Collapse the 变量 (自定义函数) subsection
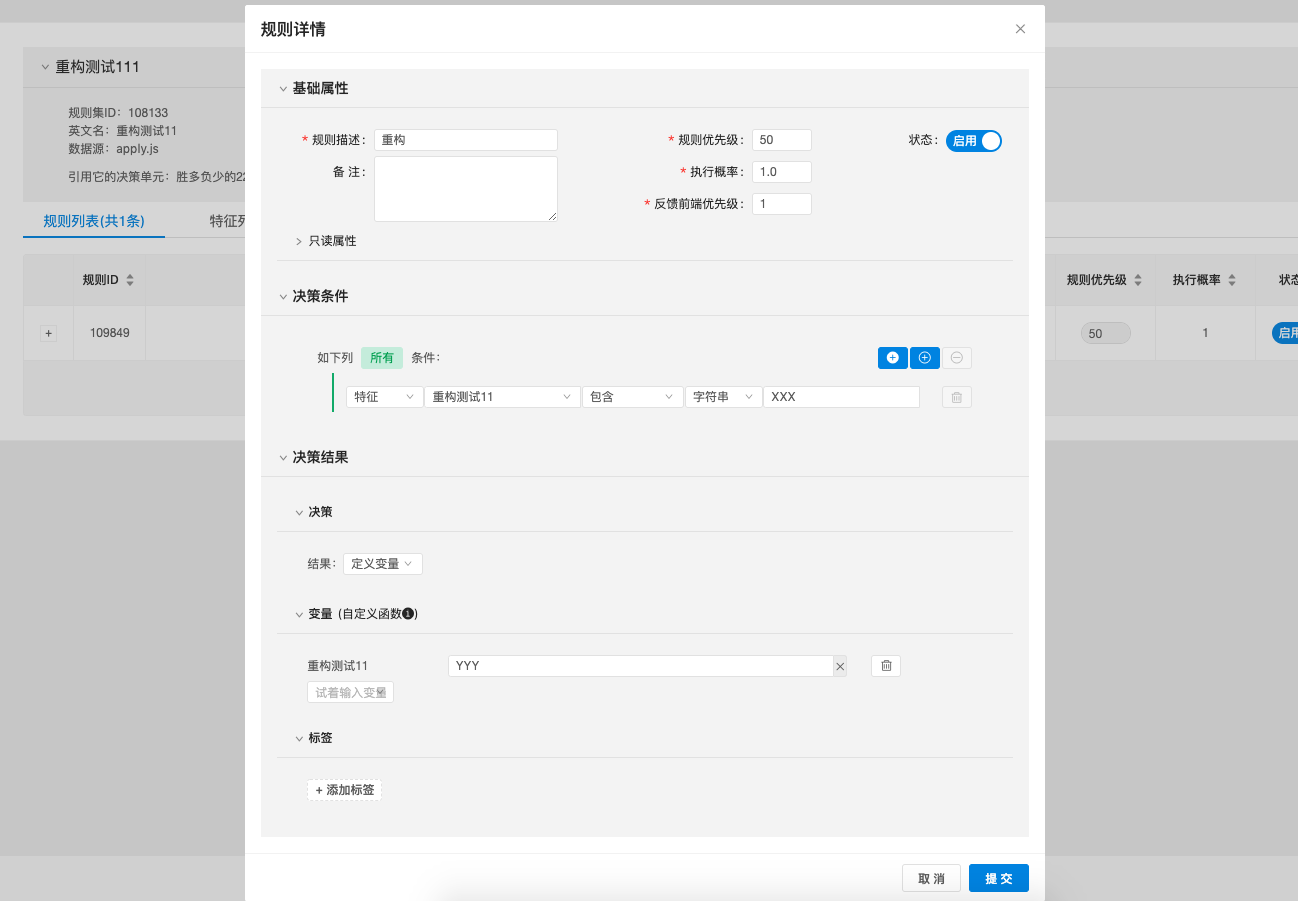1298x901 pixels. [x=300, y=614]
